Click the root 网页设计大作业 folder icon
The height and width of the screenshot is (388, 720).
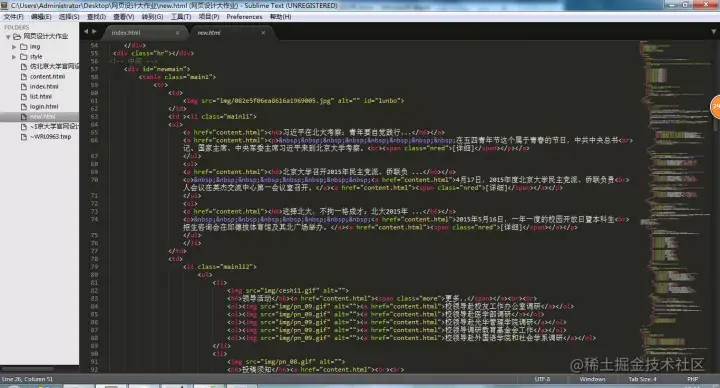coord(17,37)
